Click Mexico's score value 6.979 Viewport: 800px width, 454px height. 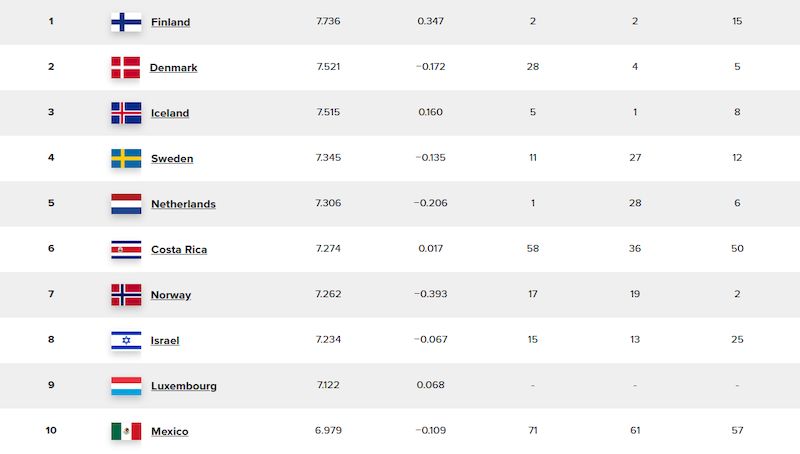328,431
